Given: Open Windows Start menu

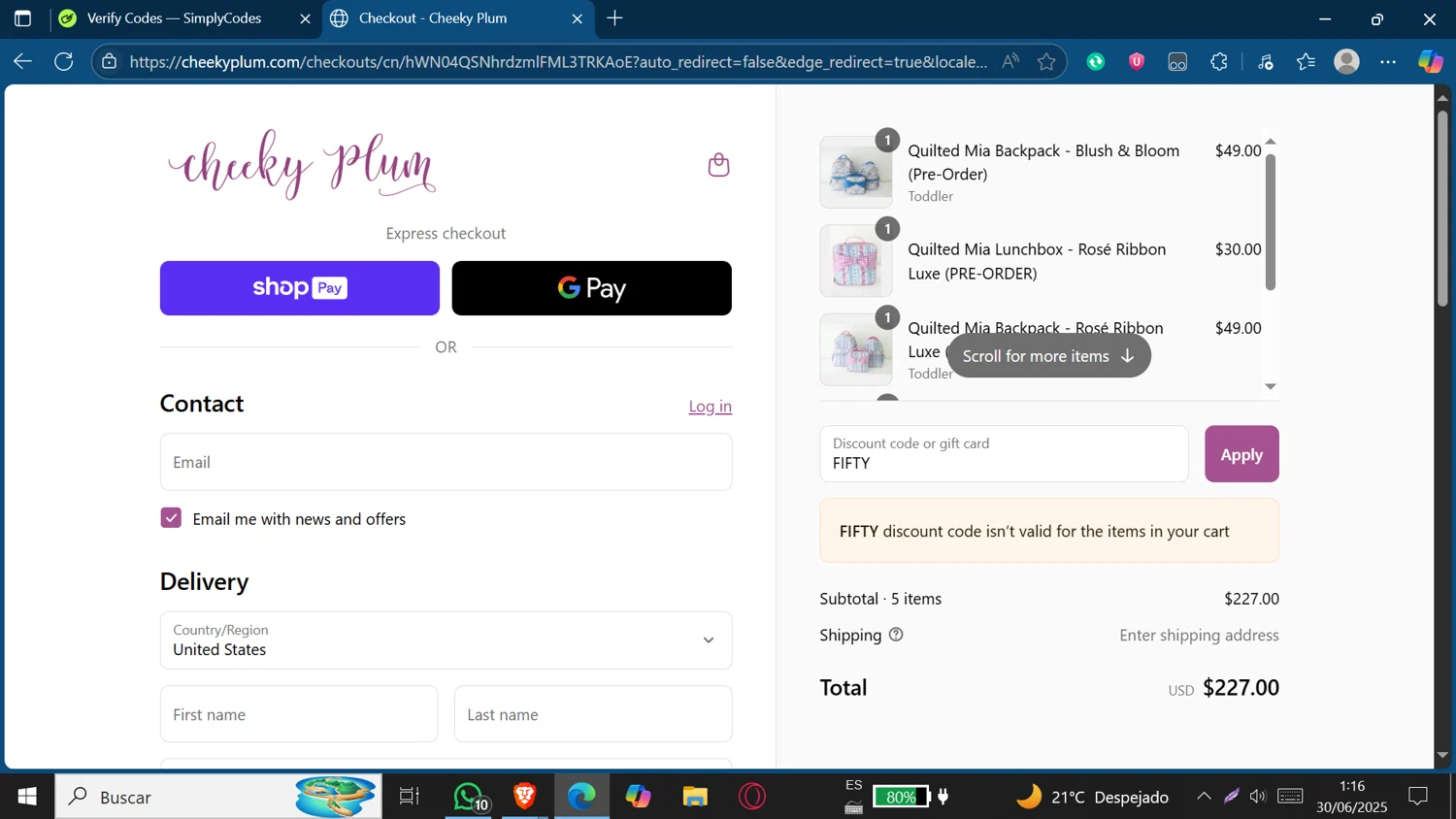Looking at the screenshot, I should click(27, 797).
